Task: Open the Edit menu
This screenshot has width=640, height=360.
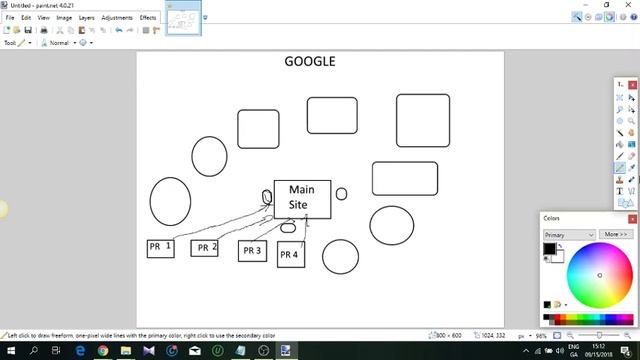Action: pos(26,18)
